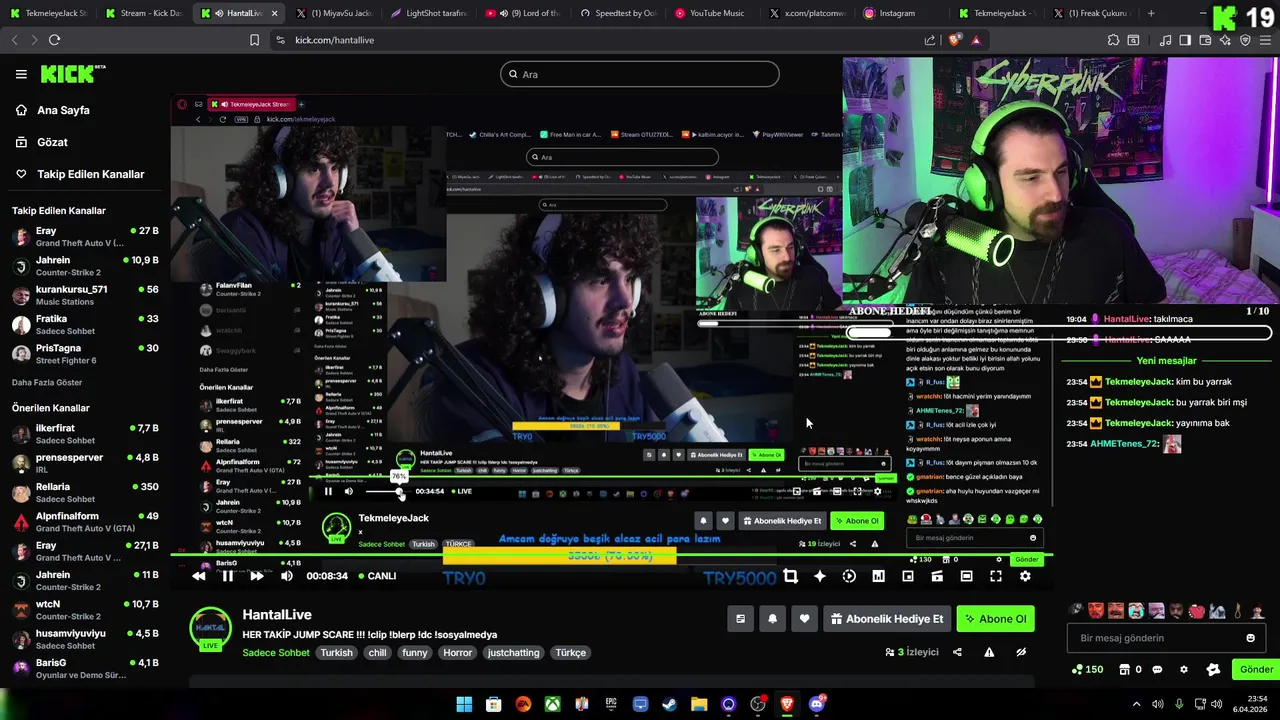
Task: Open PrisTagna channel in sidebar
Action: 85,354
